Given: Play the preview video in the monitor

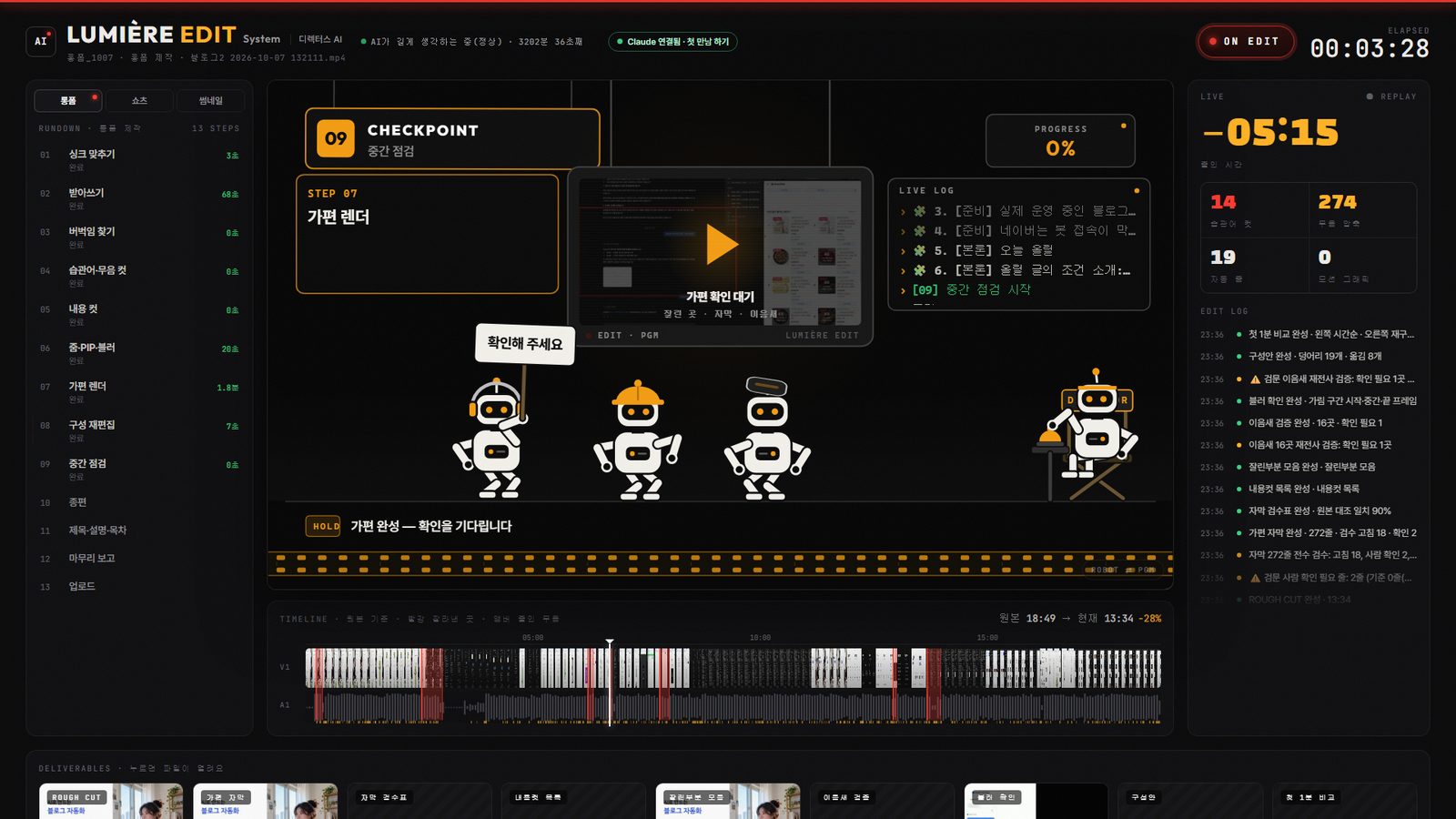Looking at the screenshot, I should pos(722,244).
